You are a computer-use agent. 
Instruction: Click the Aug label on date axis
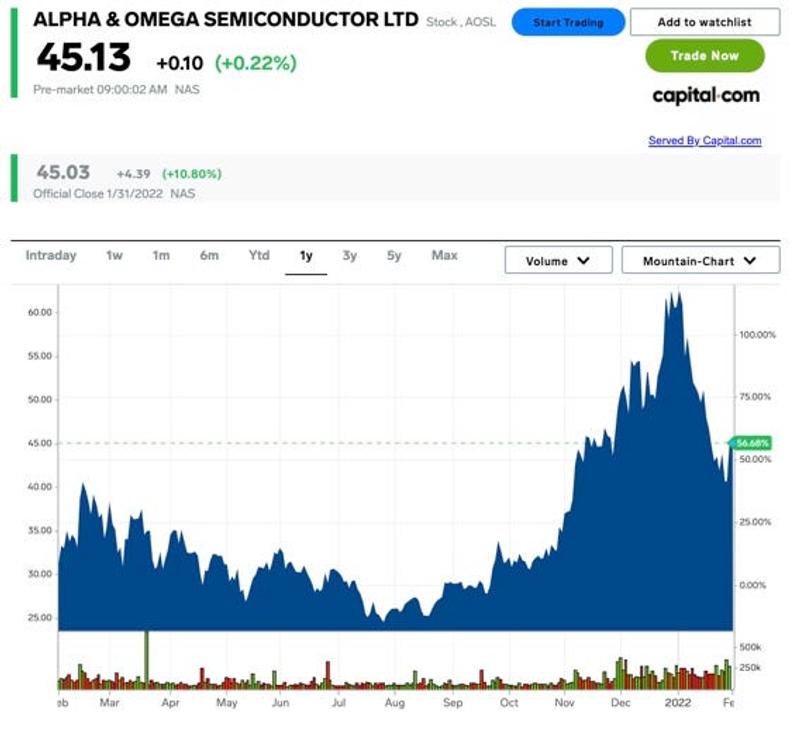pos(394,703)
